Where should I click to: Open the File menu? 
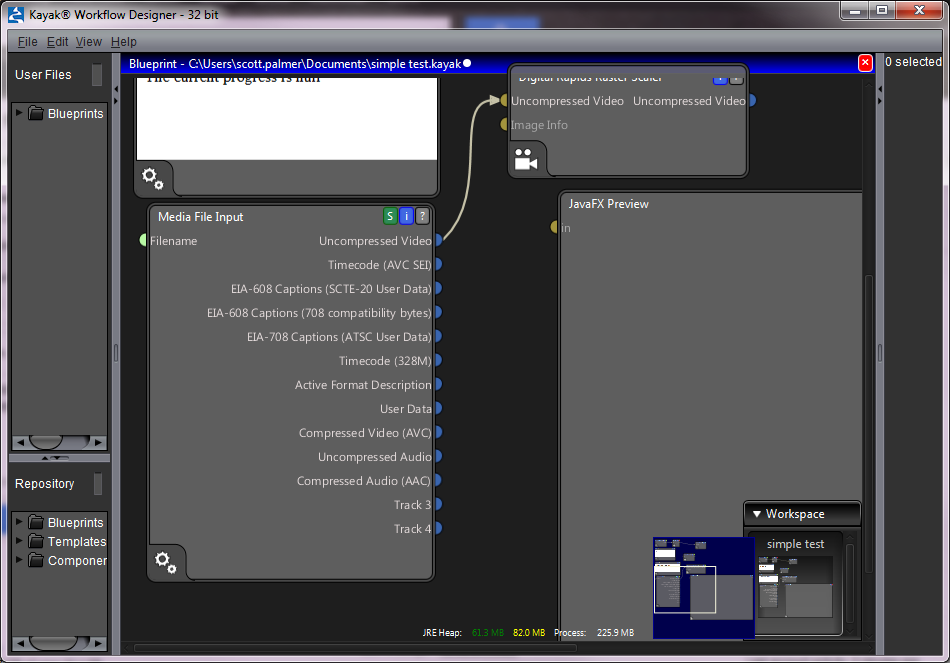coord(27,42)
